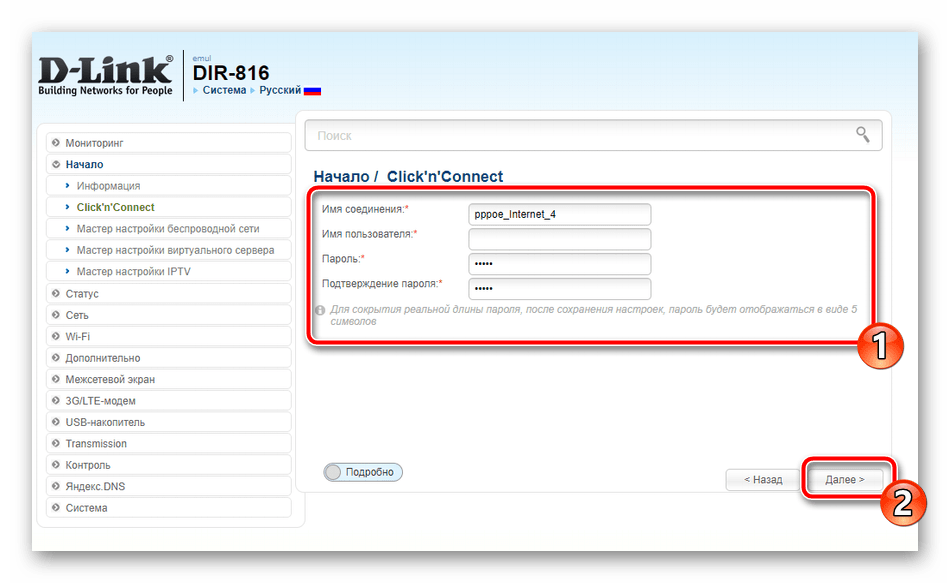Open the Яндекс.DNS menu item
Image resolution: width=950 pixels, height=583 pixels.
(168, 487)
